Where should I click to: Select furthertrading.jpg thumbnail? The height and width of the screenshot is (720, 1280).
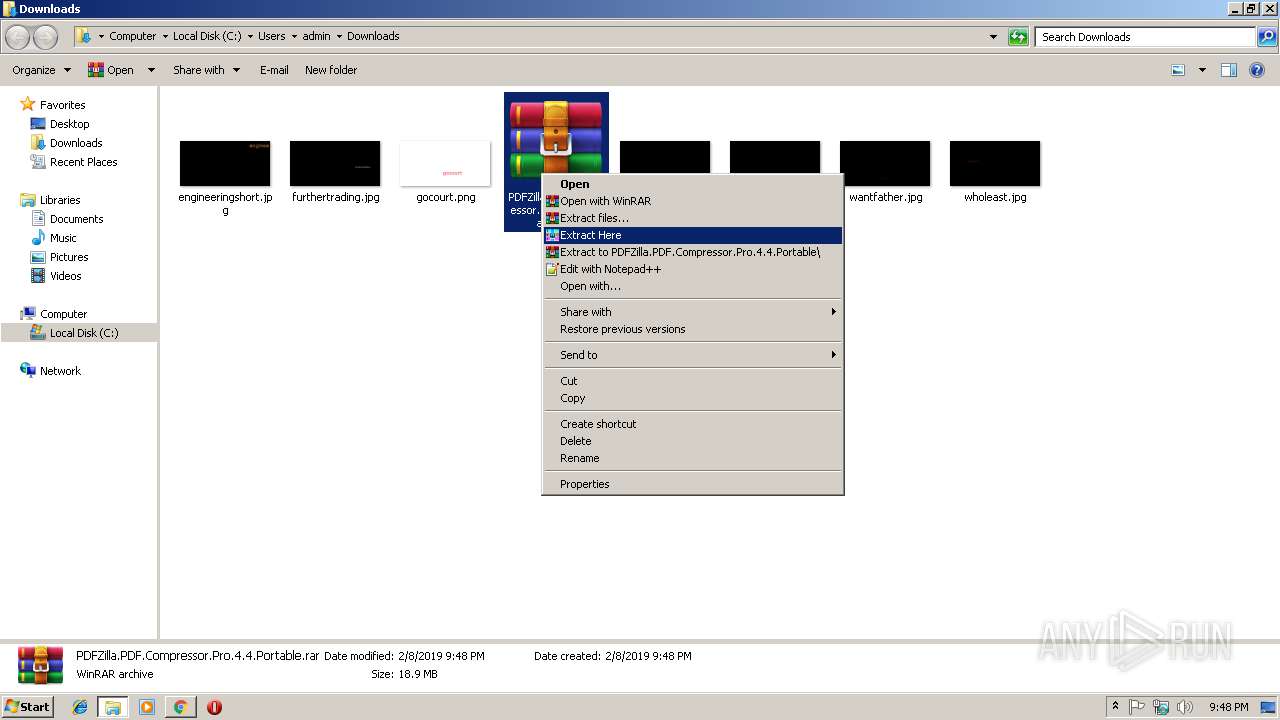tap(335, 163)
